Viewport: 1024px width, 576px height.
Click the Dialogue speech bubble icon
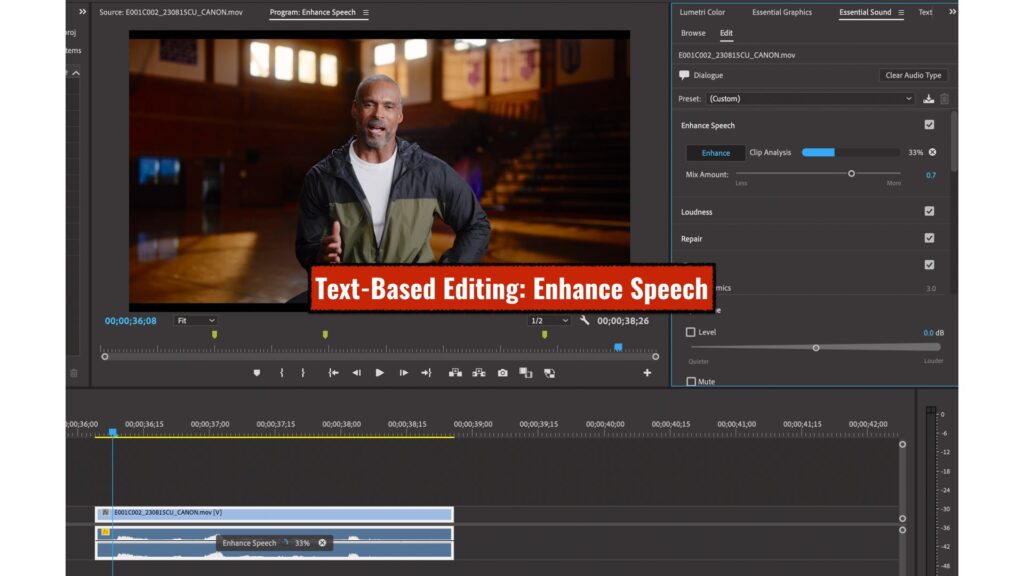tap(684, 75)
